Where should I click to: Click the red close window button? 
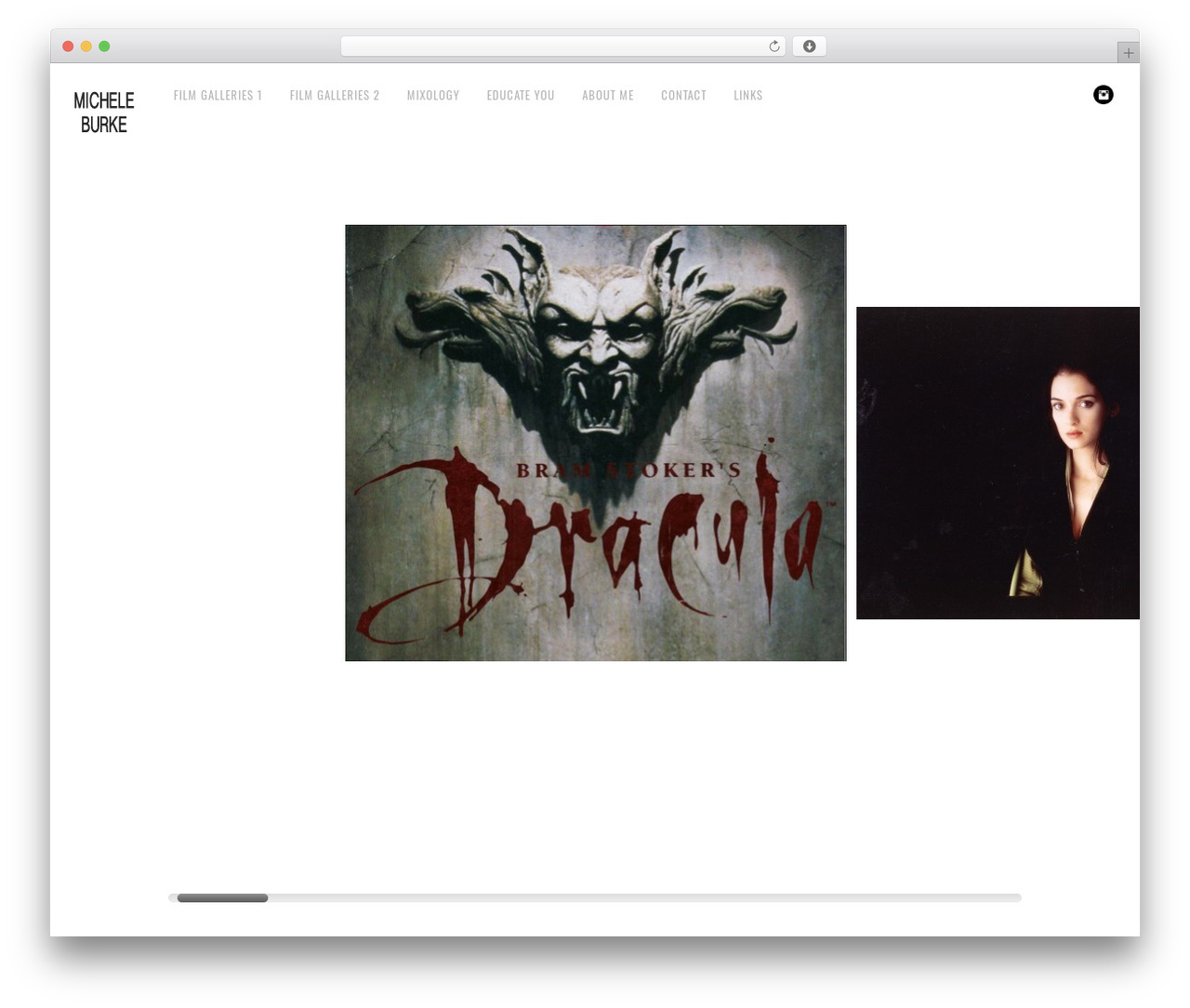click(x=68, y=46)
